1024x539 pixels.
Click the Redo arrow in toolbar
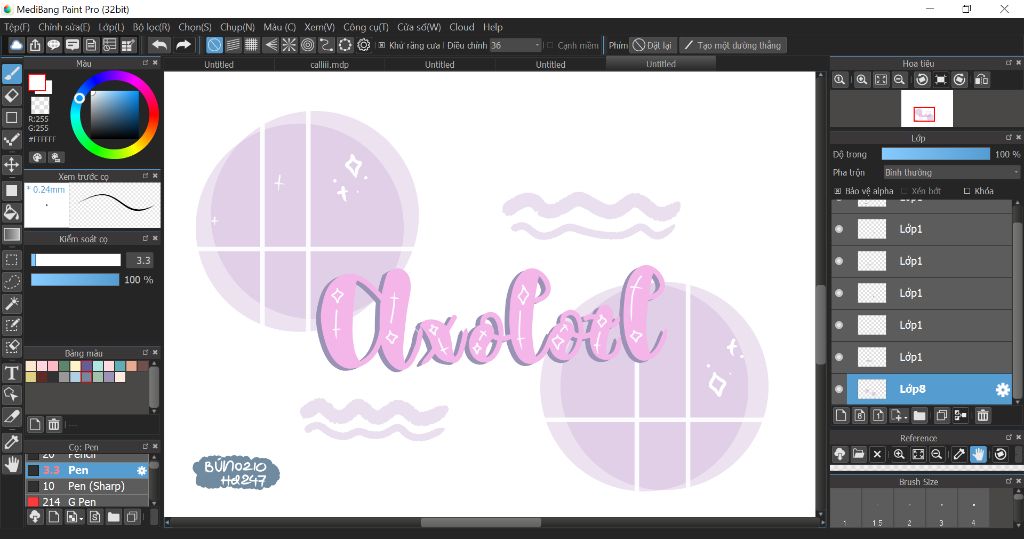(184, 45)
